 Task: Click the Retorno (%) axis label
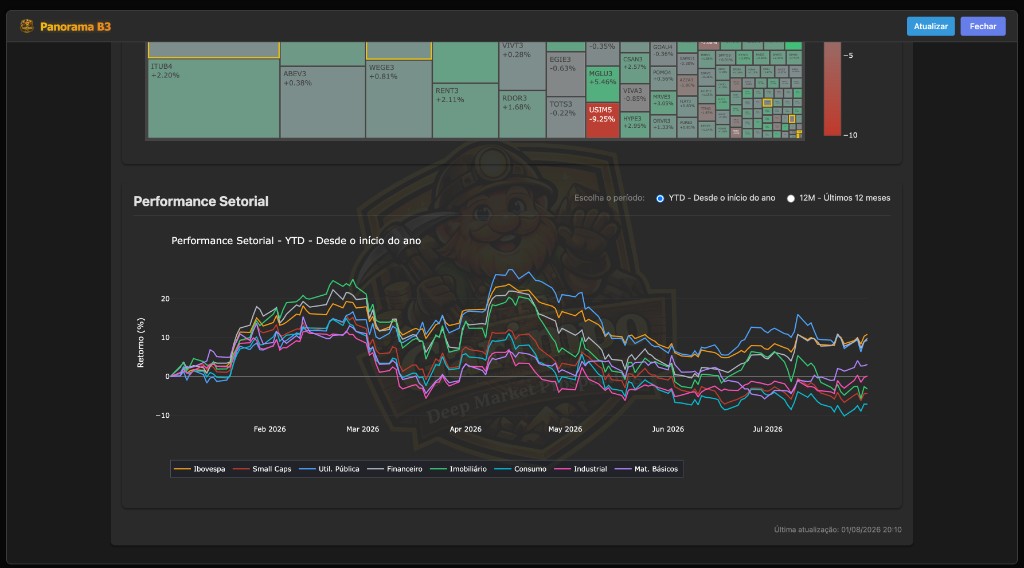(x=140, y=343)
